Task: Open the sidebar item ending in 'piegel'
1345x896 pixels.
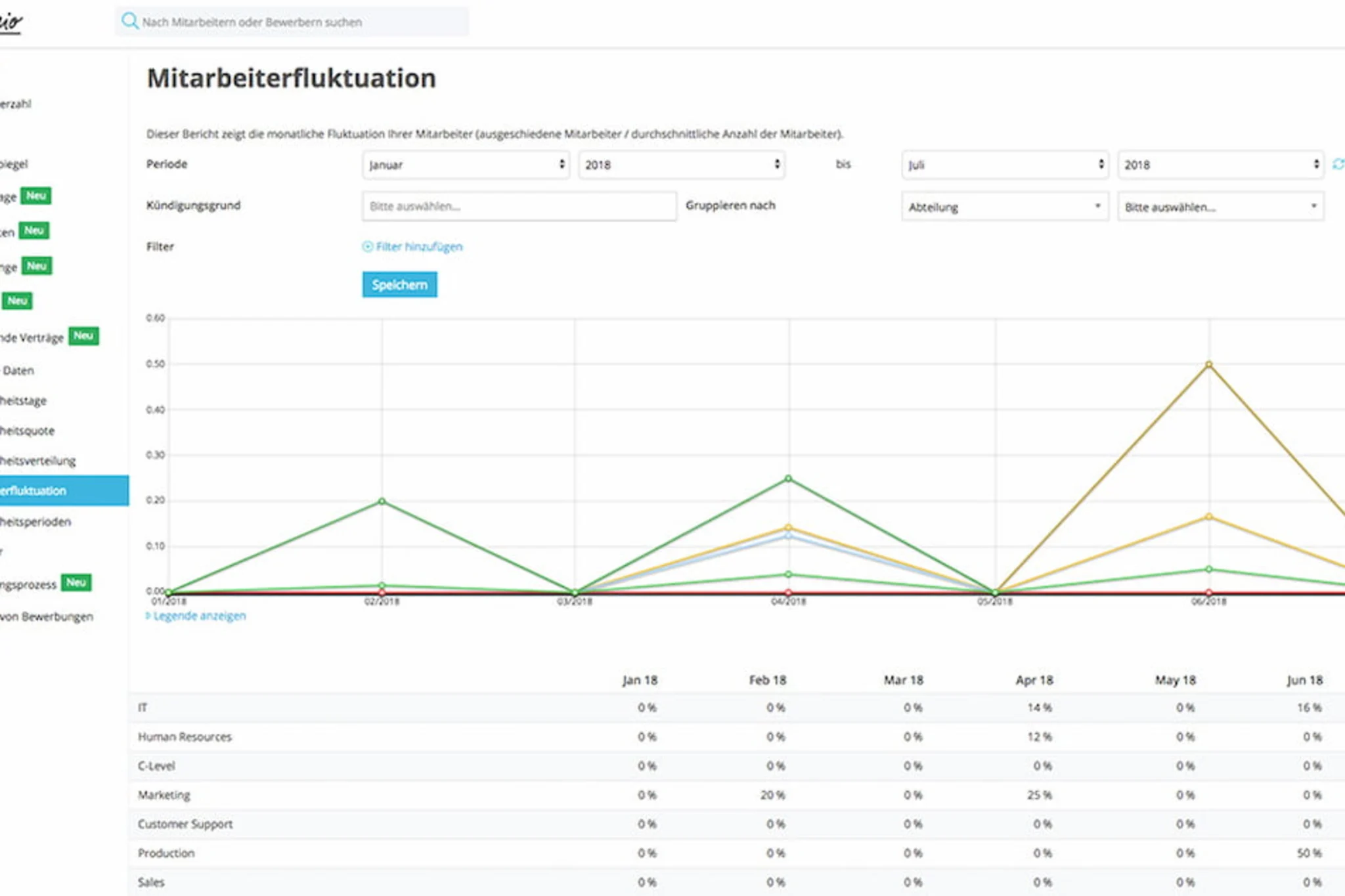Action: 14,164
